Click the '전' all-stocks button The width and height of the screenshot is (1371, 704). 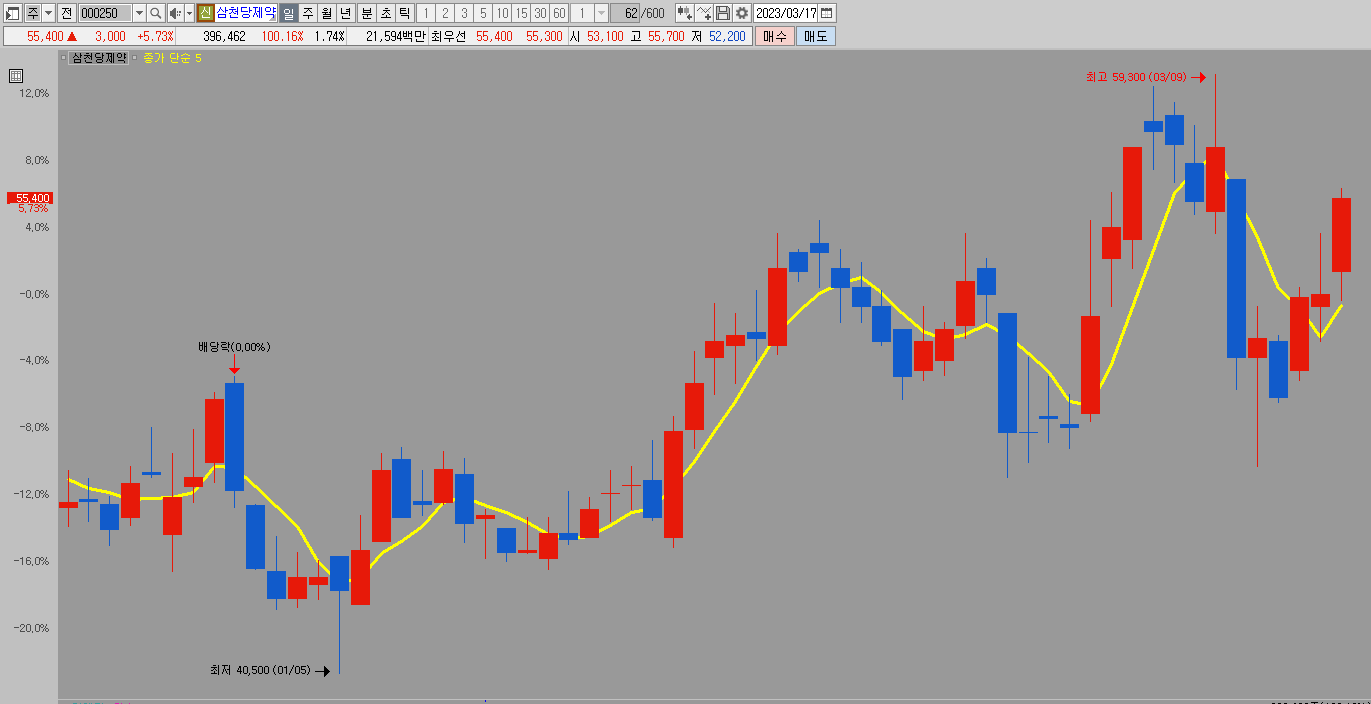tap(66, 13)
